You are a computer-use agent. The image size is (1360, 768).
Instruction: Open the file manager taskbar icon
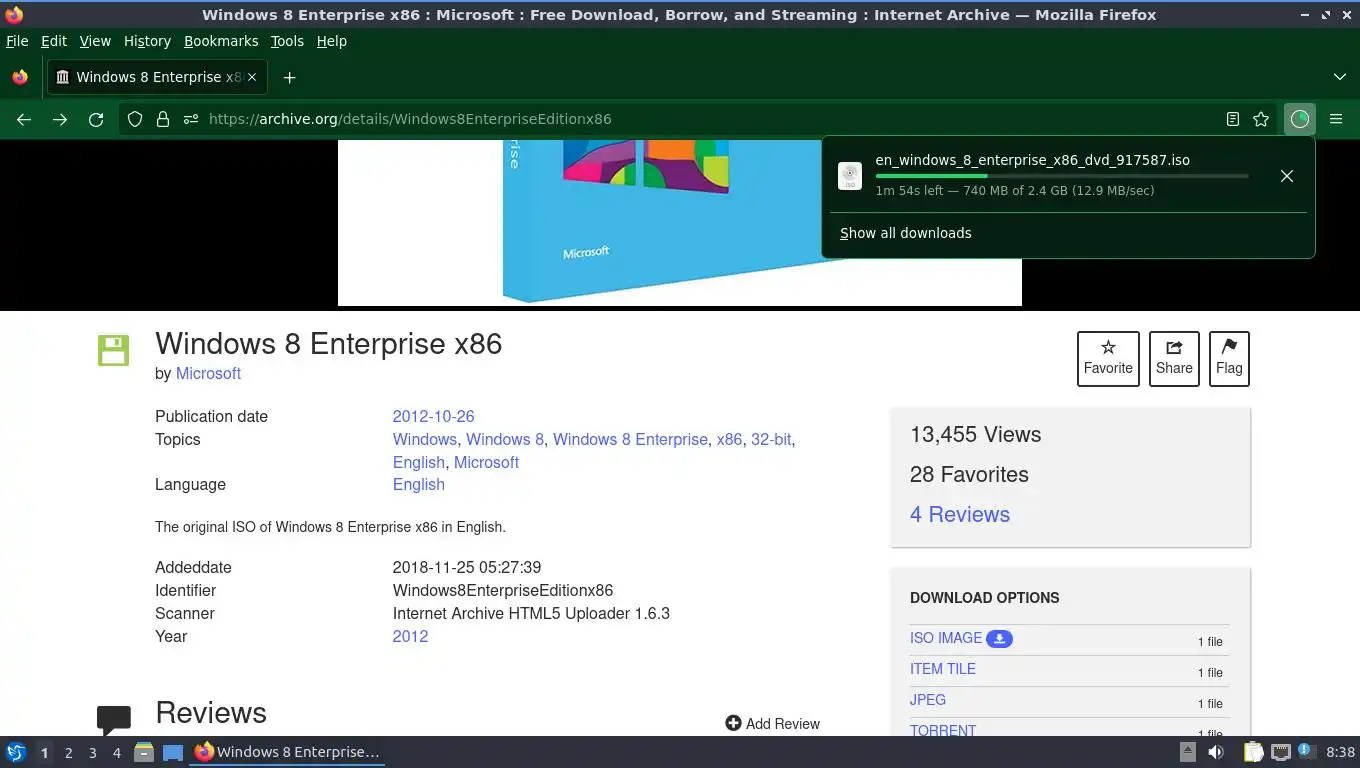[x=144, y=752]
